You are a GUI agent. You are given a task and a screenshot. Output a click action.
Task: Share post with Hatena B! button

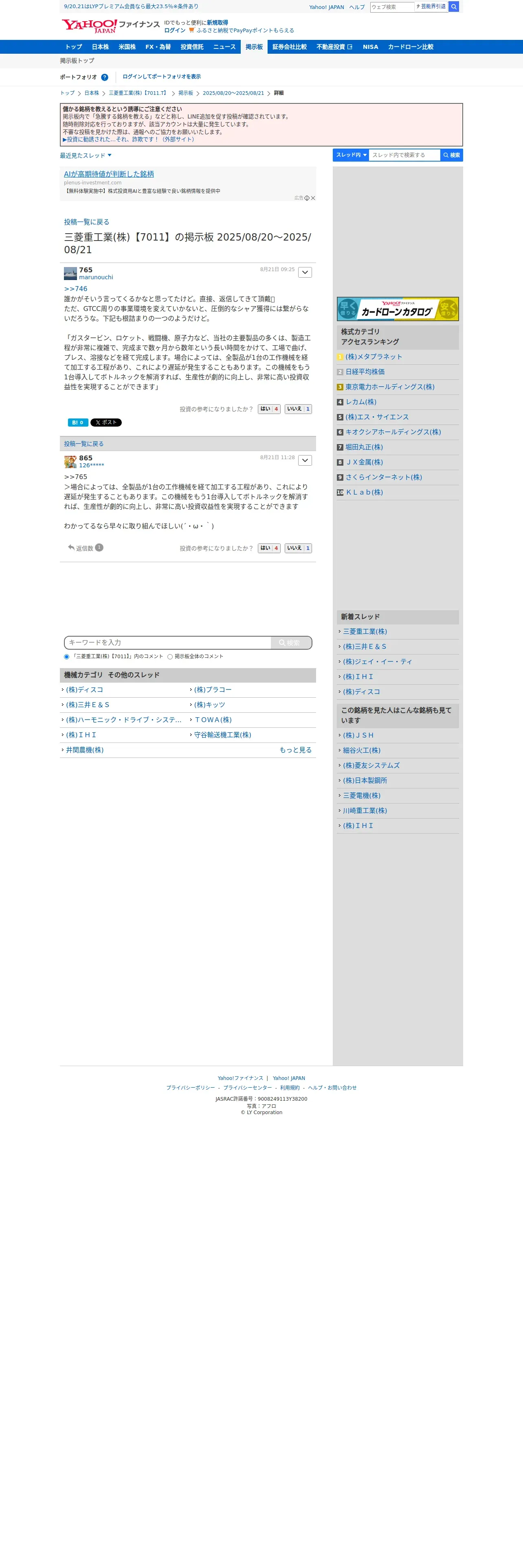[78, 423]
